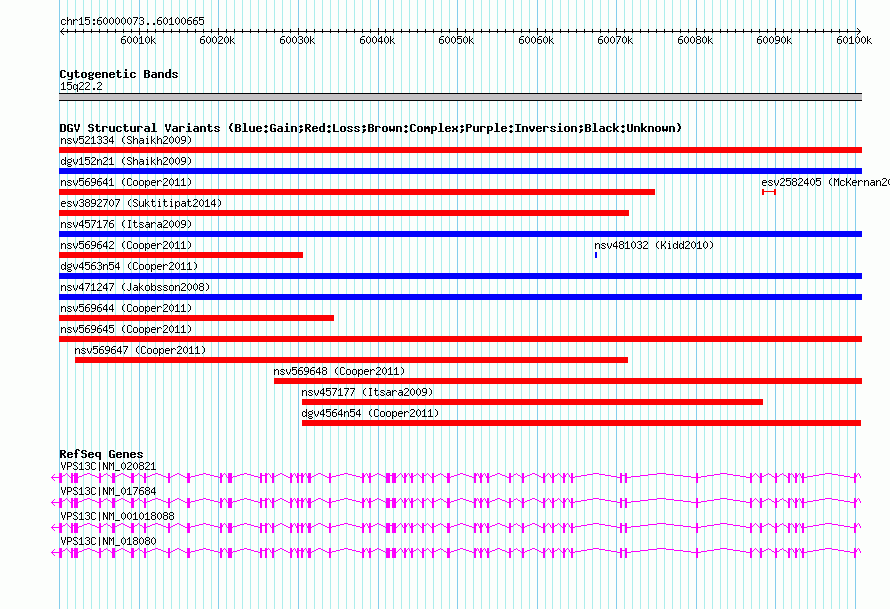The height and width of the screenshot is (609, 890).
Task: Click the Cytogenetic Bands track heading
Action: [x=119, y=74]
